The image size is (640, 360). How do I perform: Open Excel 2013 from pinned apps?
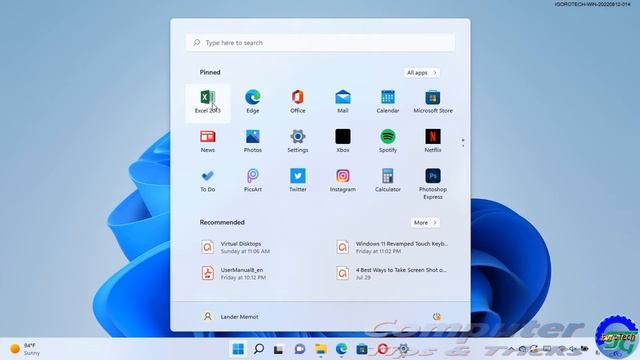click(x=208, y=103)
